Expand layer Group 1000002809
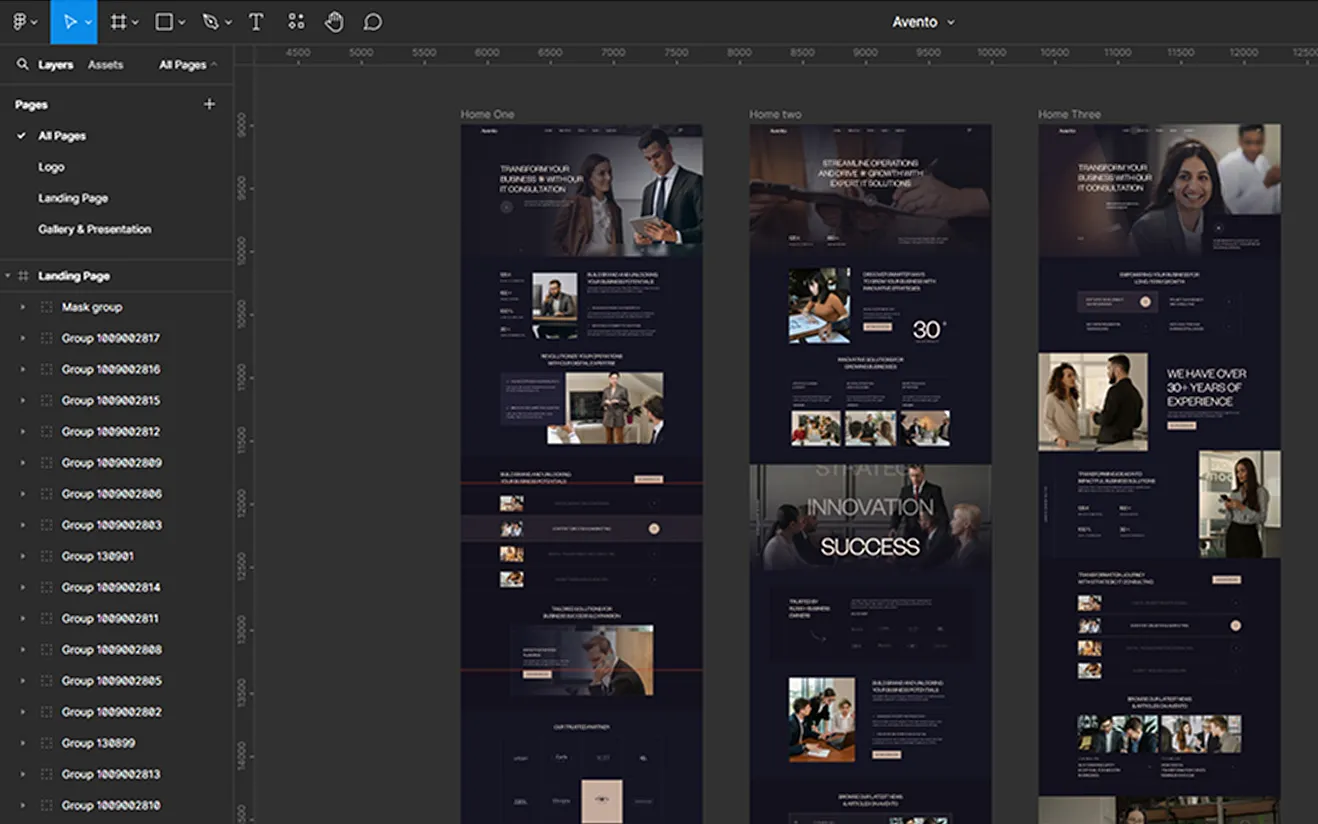This screenshot has width=1318, height=824. (x=23, y=462)
